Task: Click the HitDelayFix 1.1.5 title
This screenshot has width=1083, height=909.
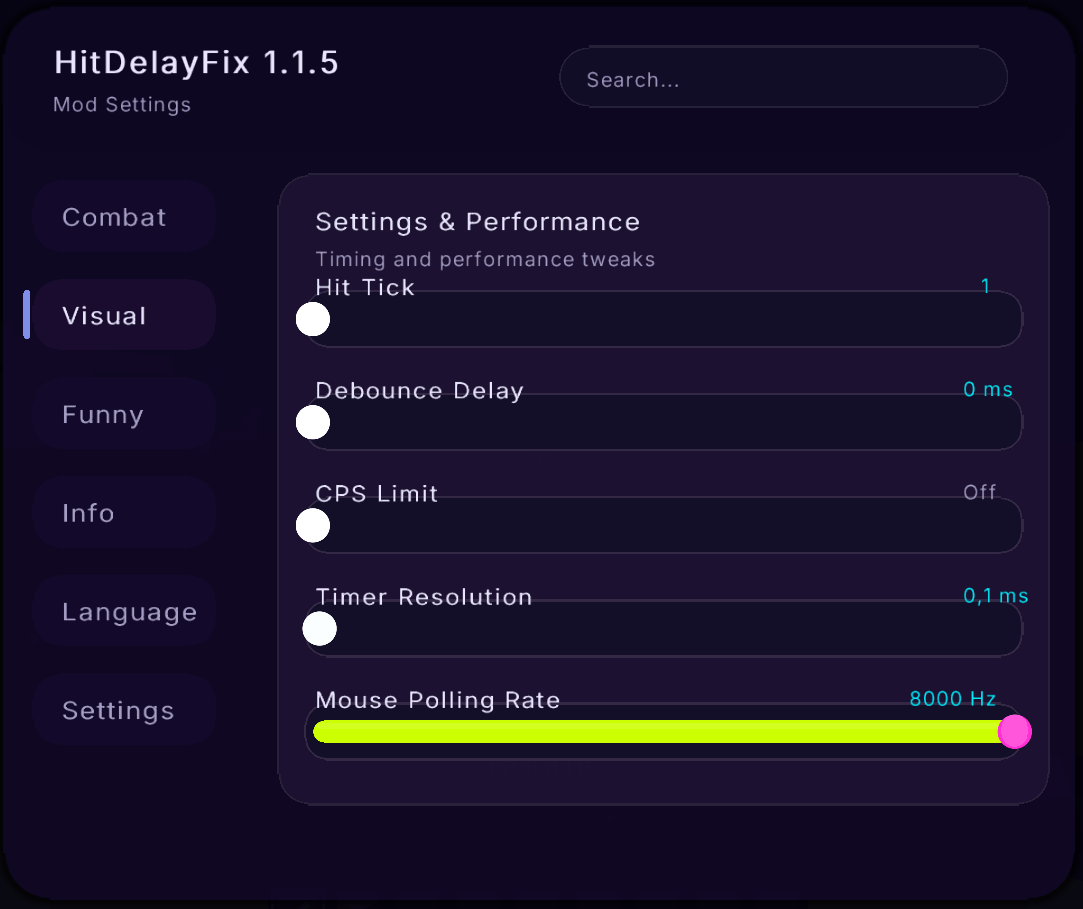Action: pos(196,63)
